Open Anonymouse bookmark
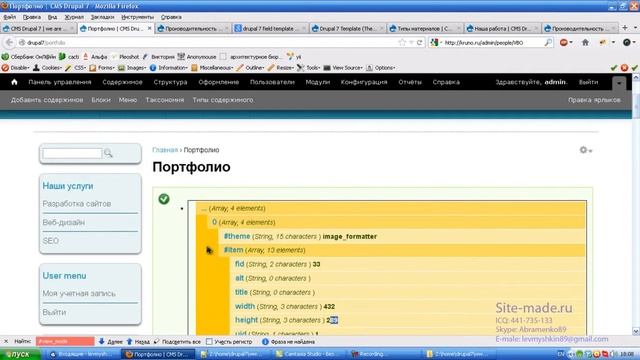The image size is (640, 360). click(197, 57)
